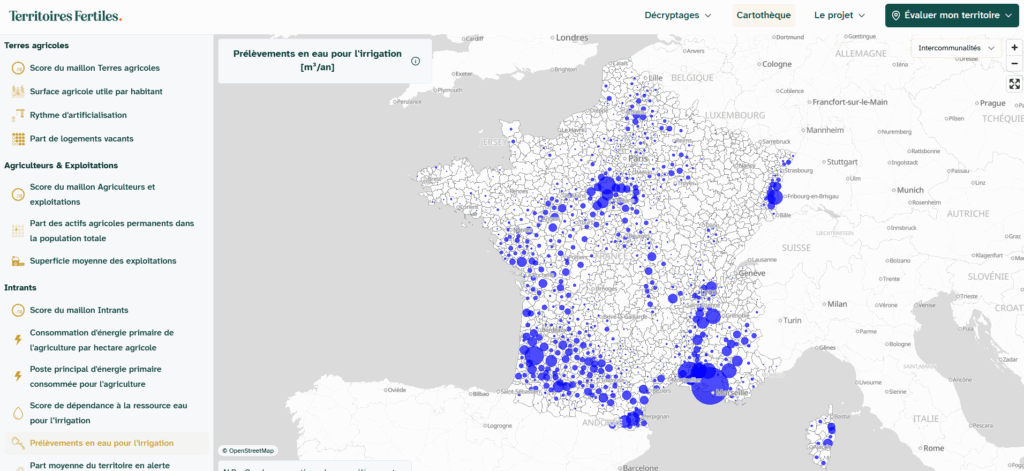
Task: Select Score de dépendance eau droplet icon
Action: coord(18,413)
